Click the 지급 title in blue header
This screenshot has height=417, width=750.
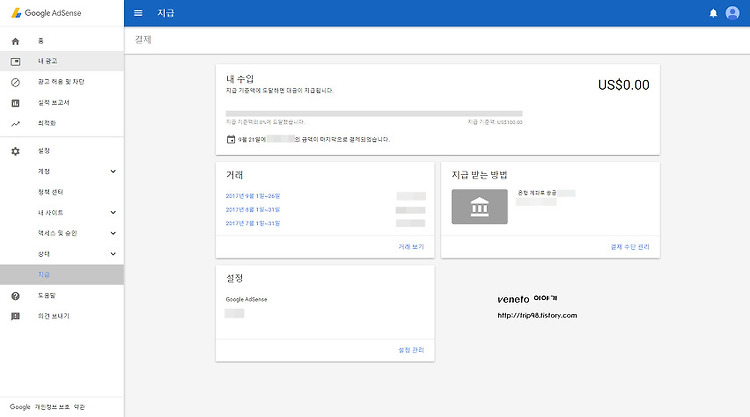pos(165,13)
